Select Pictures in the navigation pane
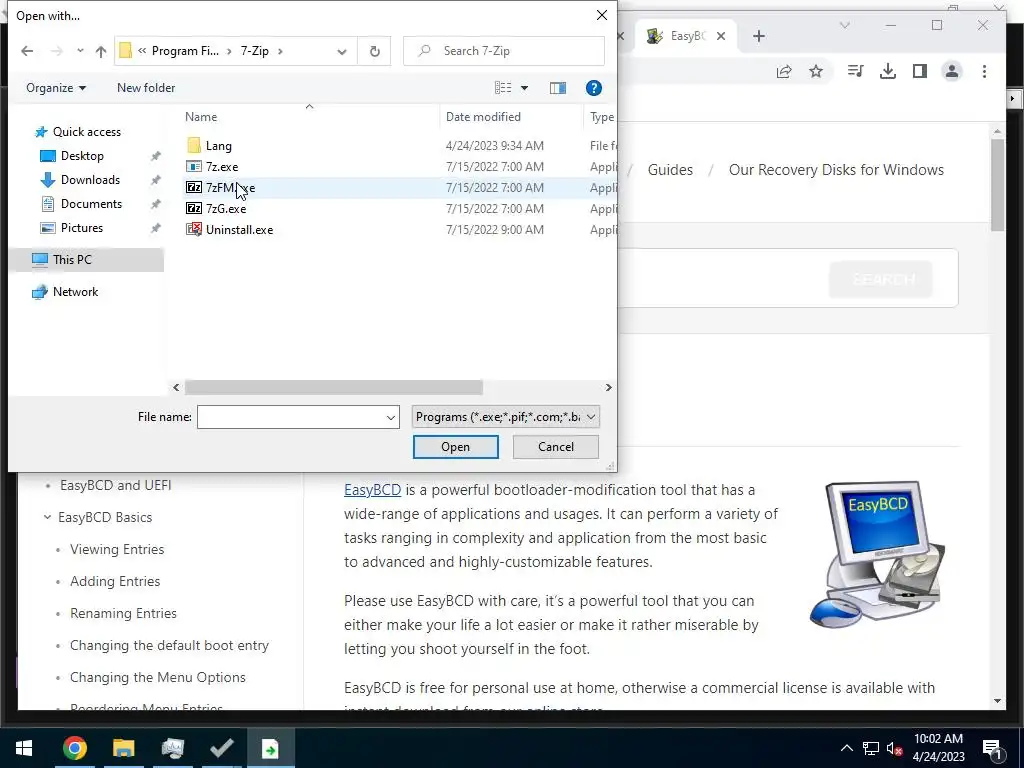 pyautogui.click(x=81, y=228)
